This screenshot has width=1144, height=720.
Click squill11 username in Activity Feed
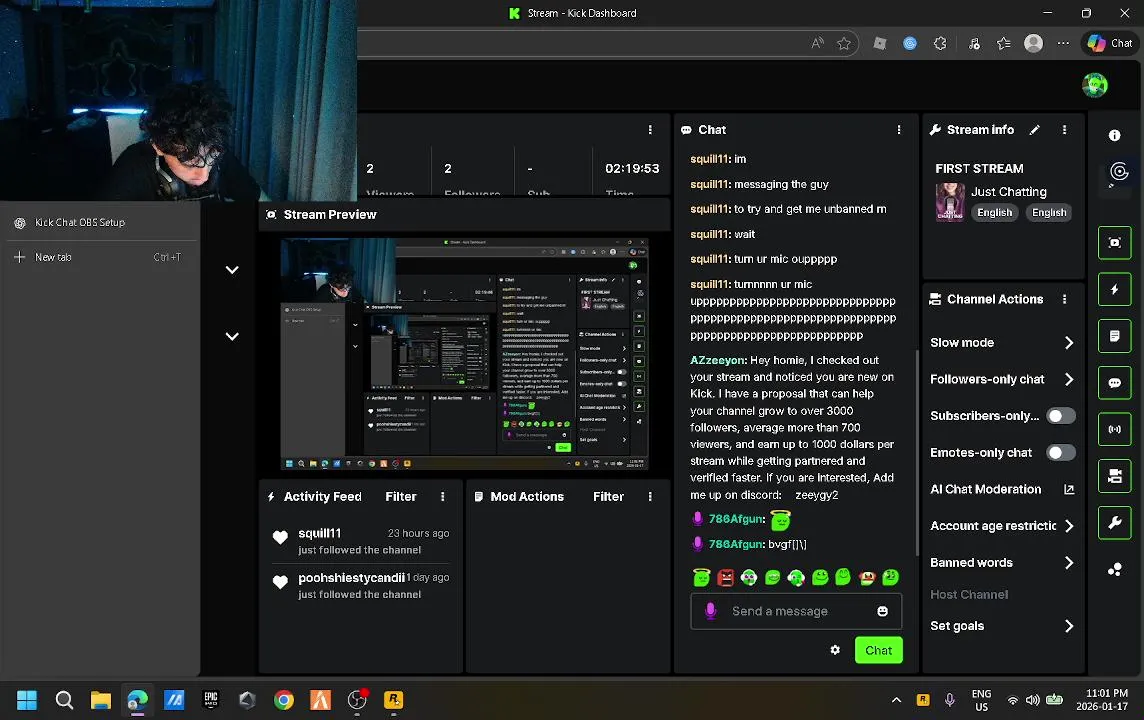pyautogui.click(x=320, y=533)
